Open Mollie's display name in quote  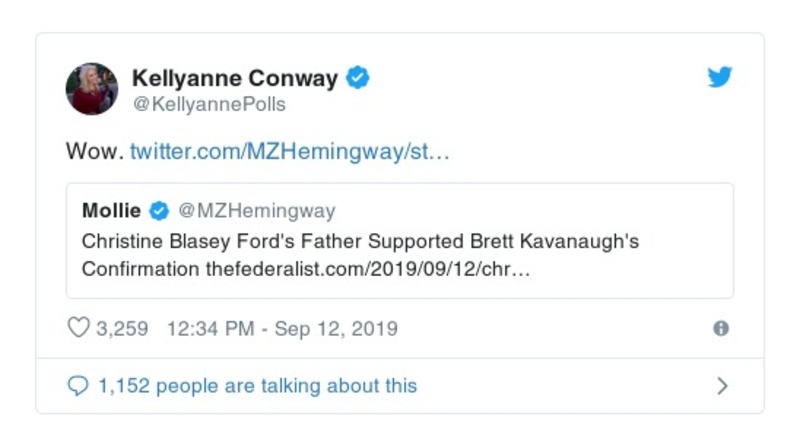[x=111, y=211]
